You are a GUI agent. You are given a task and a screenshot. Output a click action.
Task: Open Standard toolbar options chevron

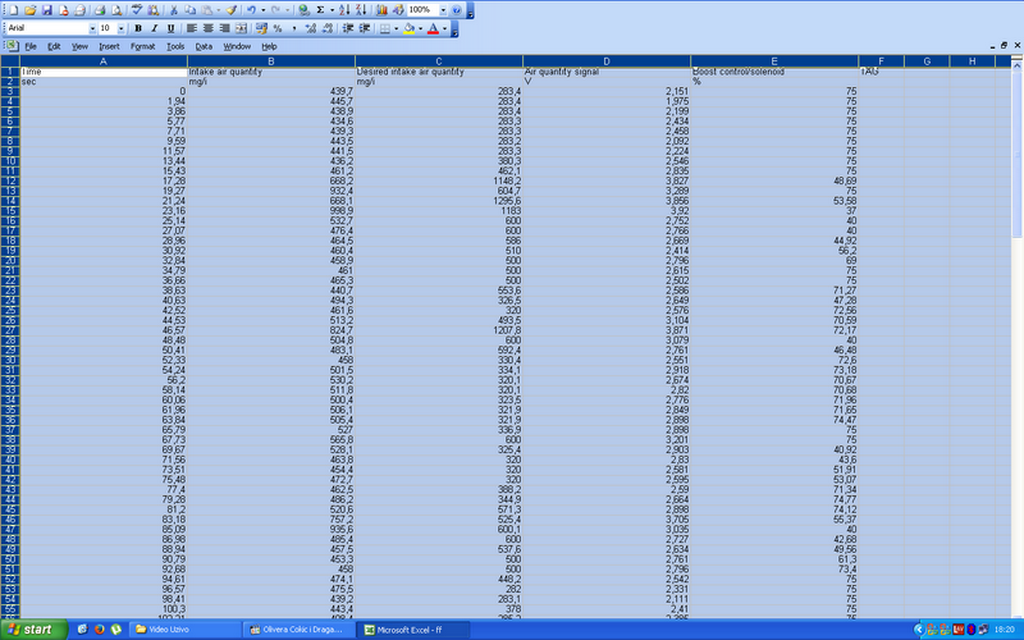click(x=470, y=11)
